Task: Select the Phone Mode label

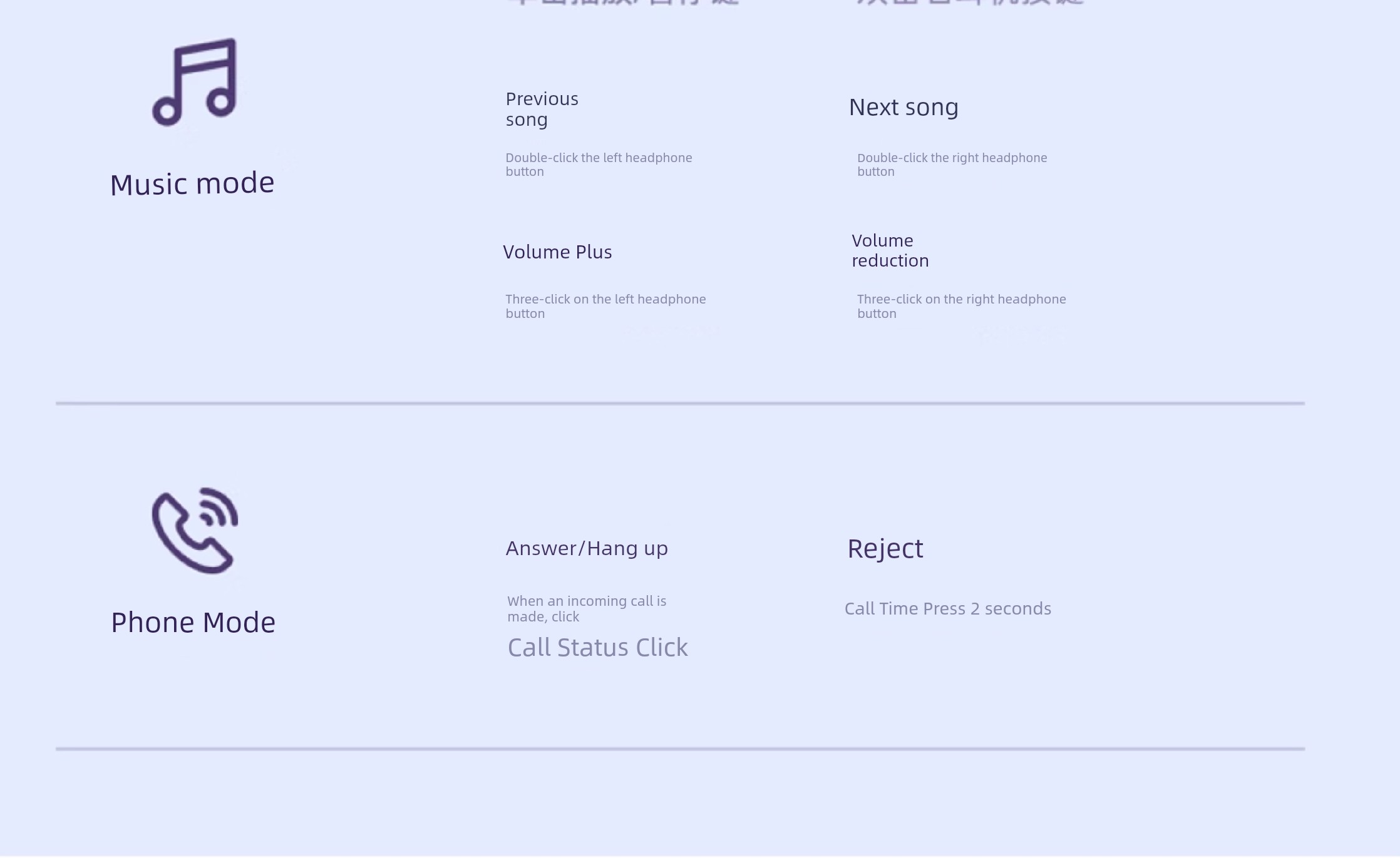Action: pyautogui.click(x=193, y=623)
